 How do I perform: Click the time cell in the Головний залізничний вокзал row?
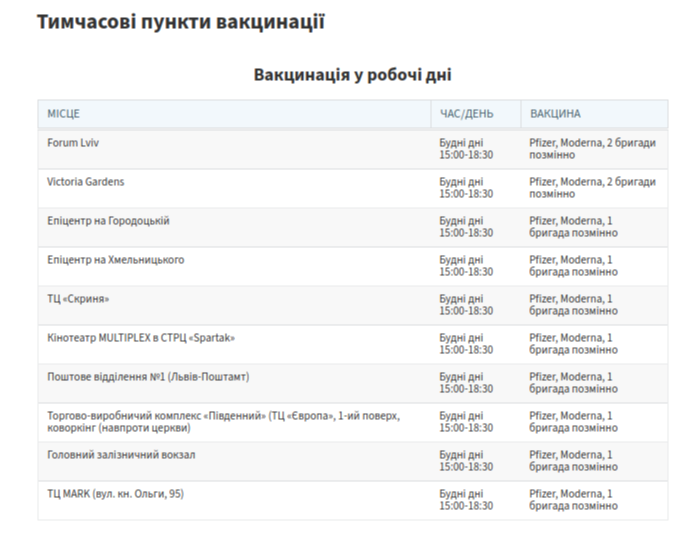pyautogui.click(x=476, y=461)
